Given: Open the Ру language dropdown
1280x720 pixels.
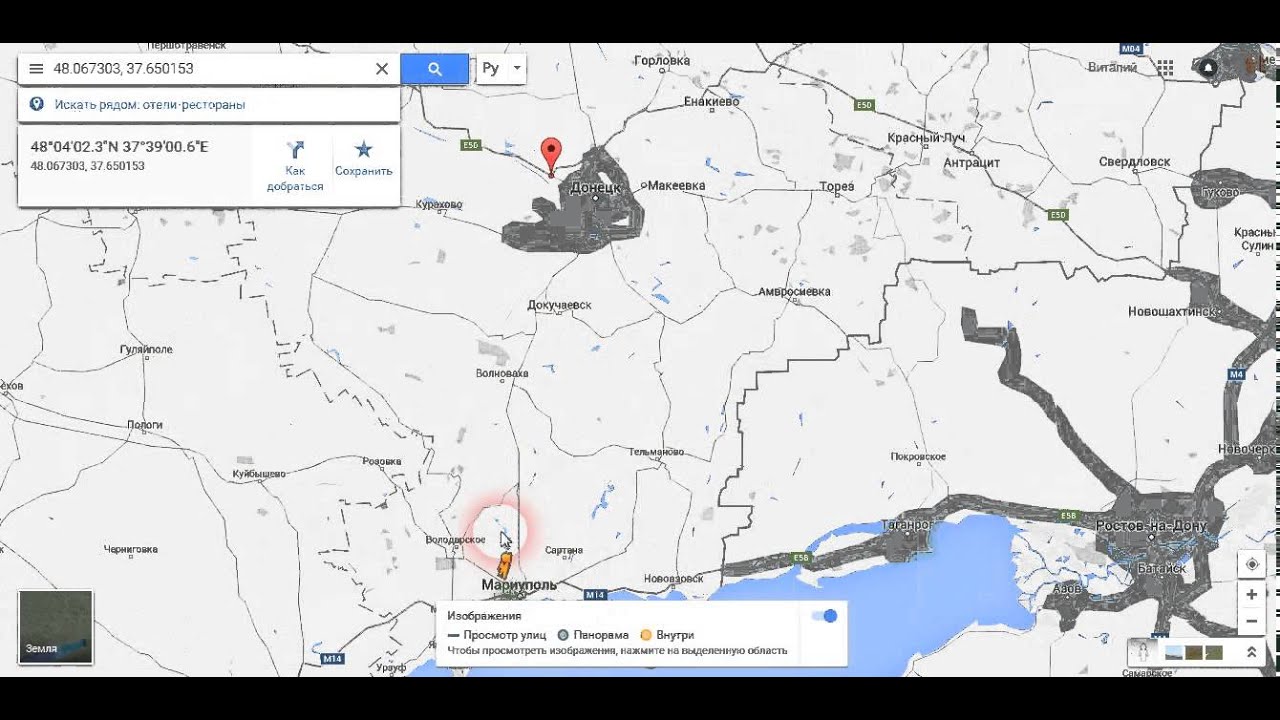Looking at the screenshot, I should point(501,69).
